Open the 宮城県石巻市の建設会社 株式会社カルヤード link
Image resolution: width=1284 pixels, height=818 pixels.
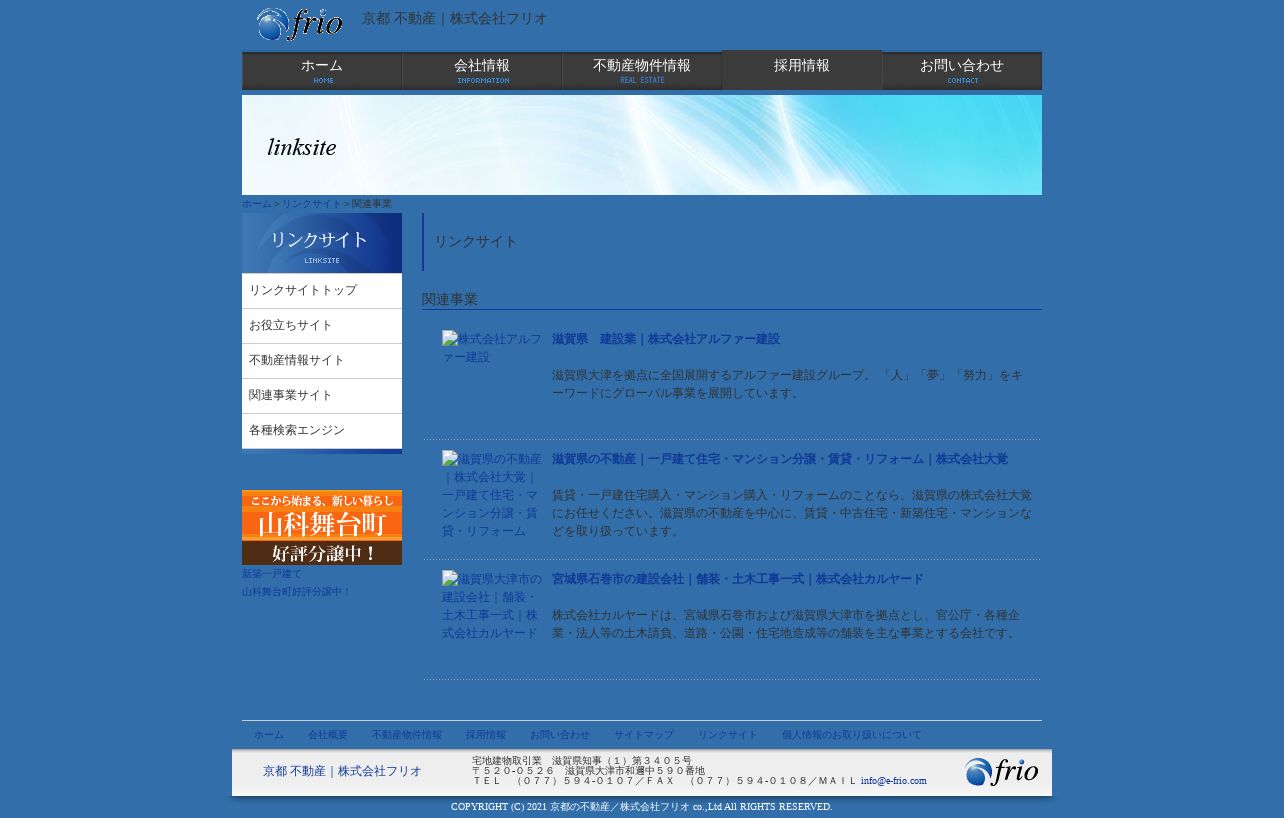point(738,580)
